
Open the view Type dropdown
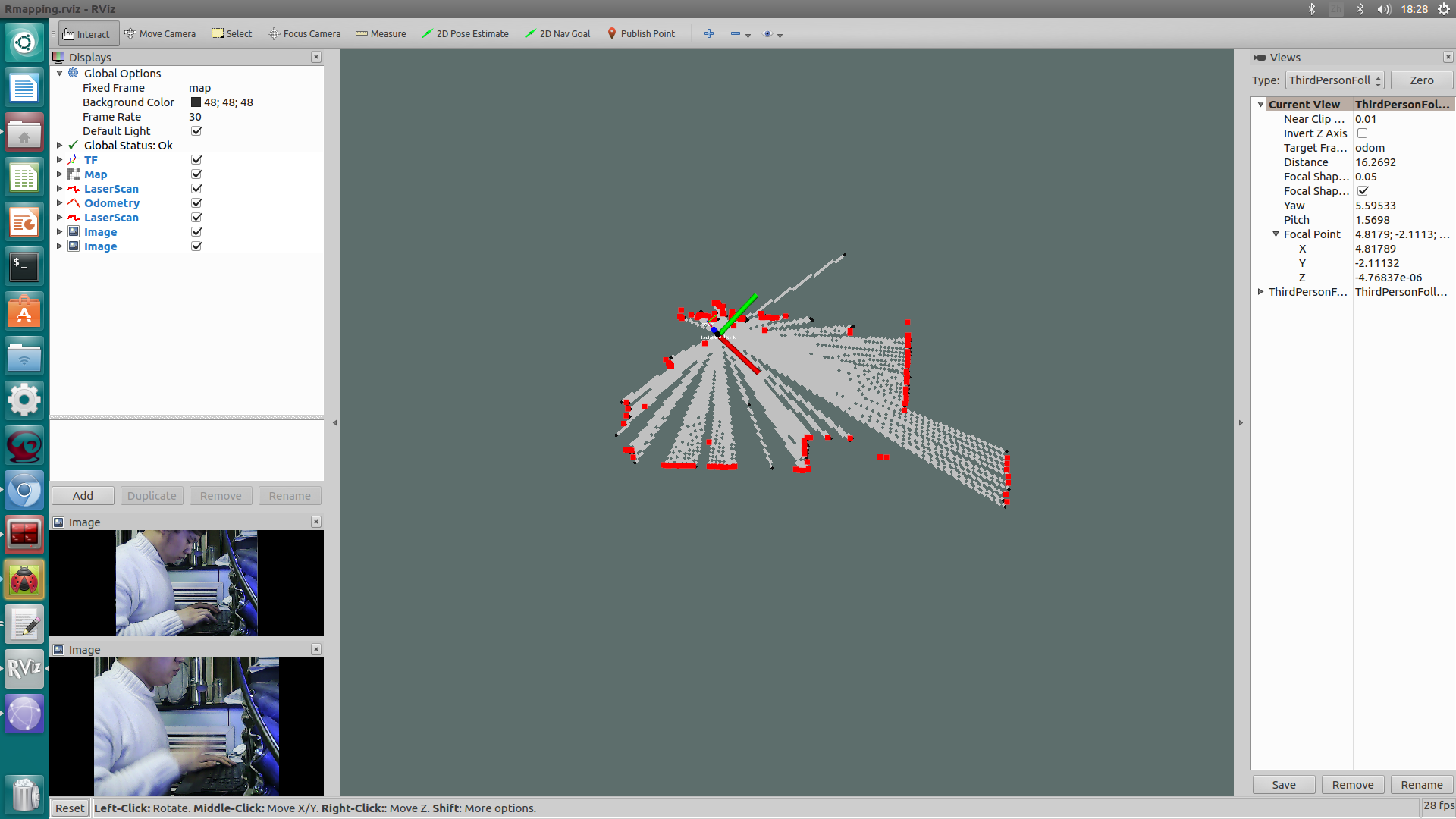(x=1335, y=80)
